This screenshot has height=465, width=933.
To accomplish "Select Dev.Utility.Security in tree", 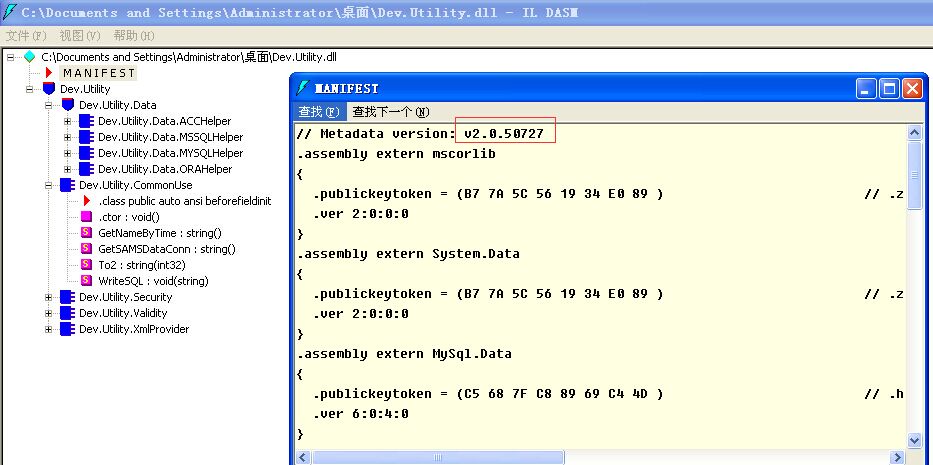I will [126, 297].
